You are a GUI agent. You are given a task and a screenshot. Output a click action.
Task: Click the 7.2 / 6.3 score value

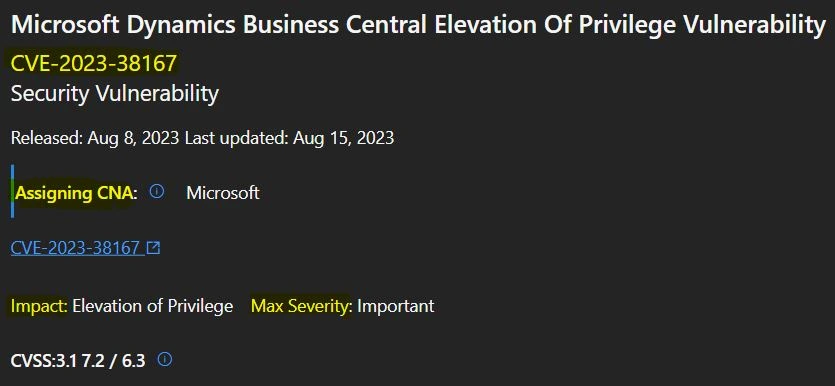(x=113, y=360)
